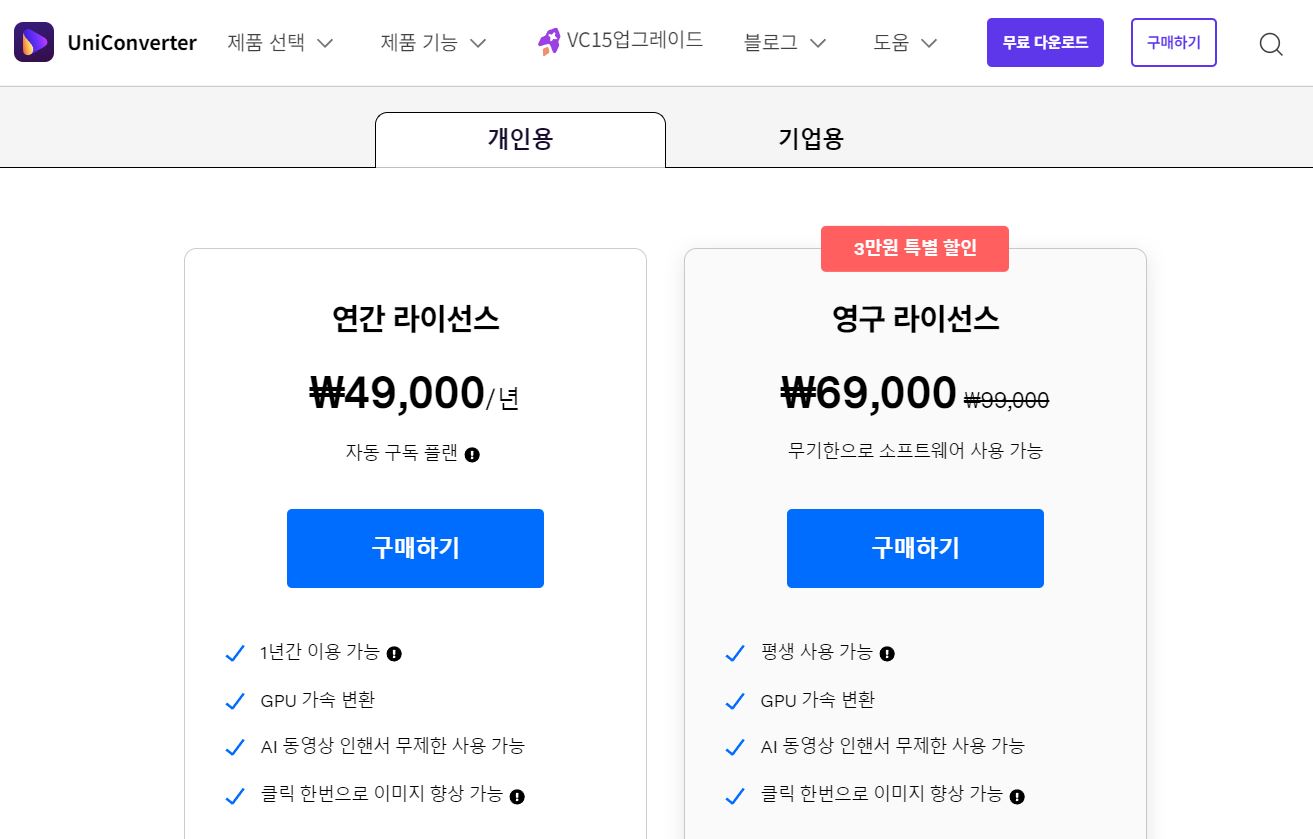The height and width of the screenshot is (839, 1313).
Task: Open the 제품 기능 dropdown menu
Action: click(x=433, y=42)
